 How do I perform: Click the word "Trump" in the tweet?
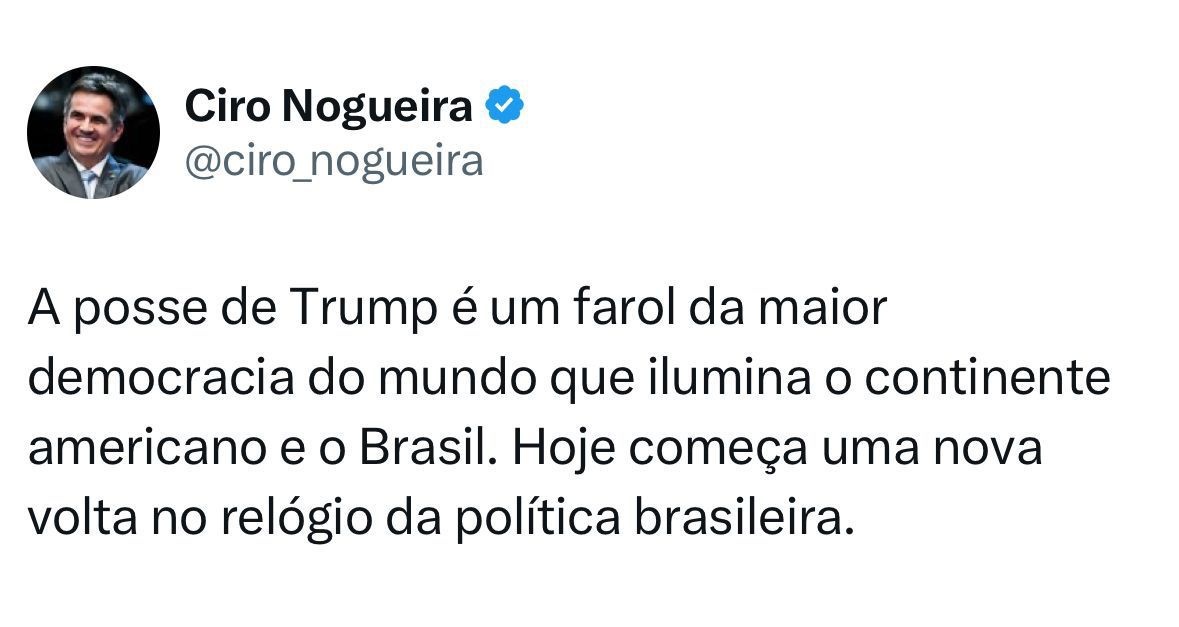pyautogui.click(x=362, y=309)
